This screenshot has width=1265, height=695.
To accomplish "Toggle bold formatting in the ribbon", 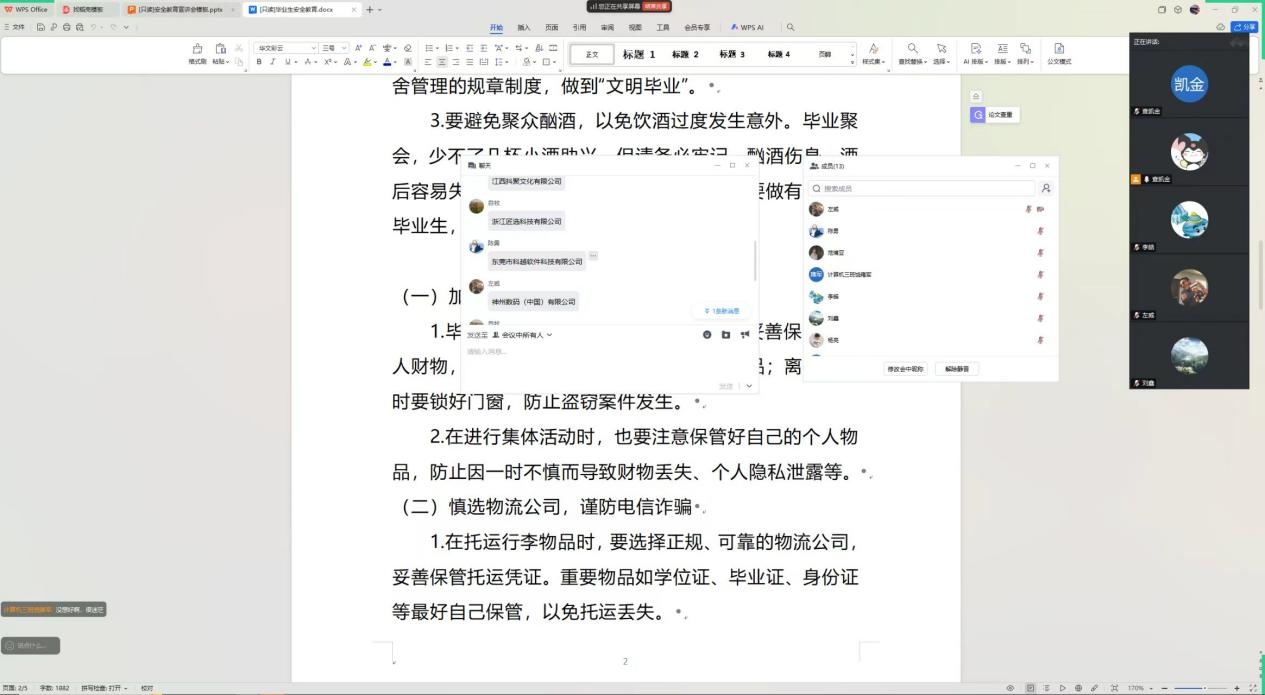I will (259, 62).
